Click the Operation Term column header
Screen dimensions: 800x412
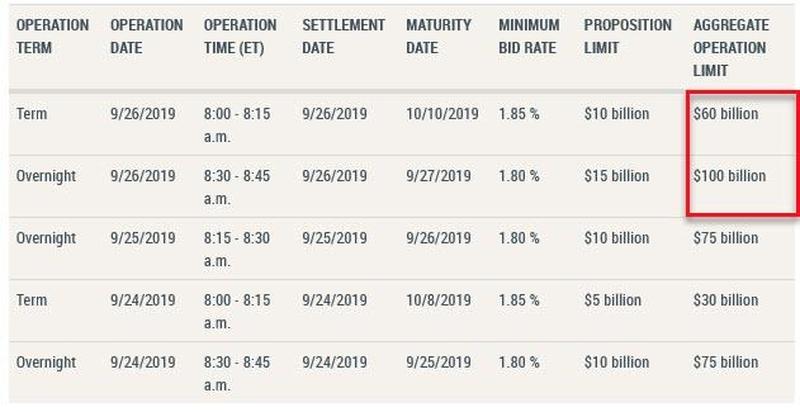pos(53,36)
